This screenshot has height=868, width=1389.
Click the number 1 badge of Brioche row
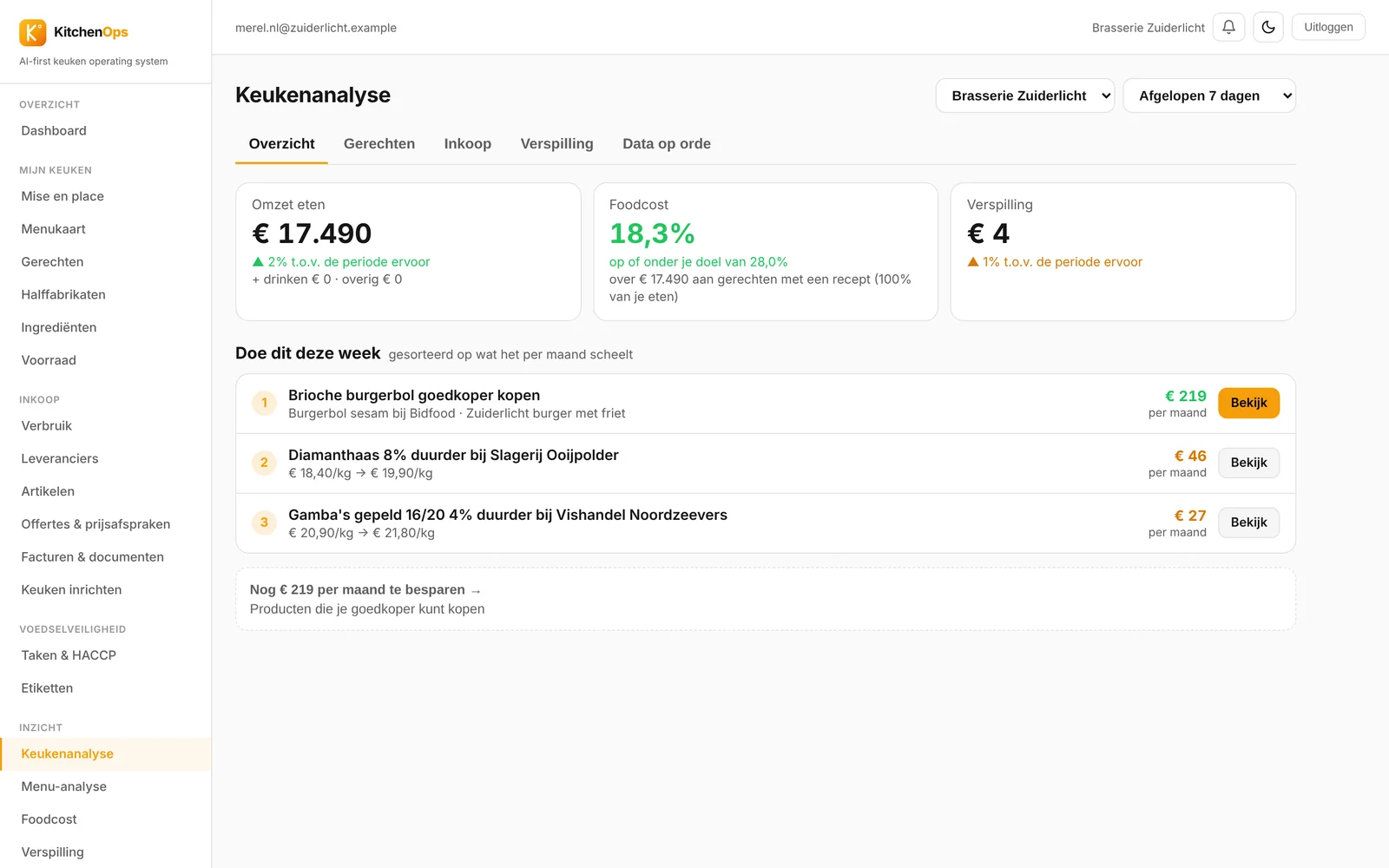pos(264,403)
